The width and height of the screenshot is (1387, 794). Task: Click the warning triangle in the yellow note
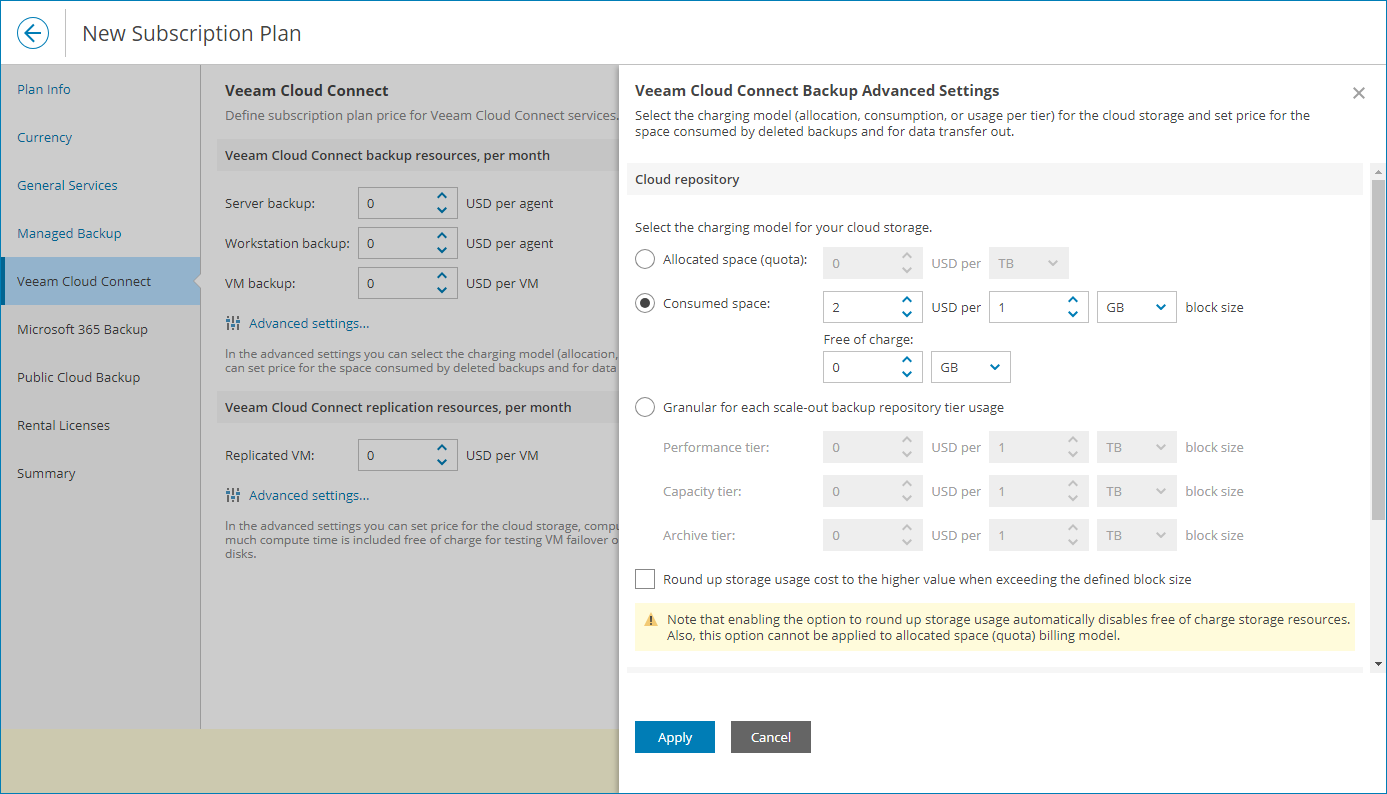pyautogui.click(x=651, y=620)
